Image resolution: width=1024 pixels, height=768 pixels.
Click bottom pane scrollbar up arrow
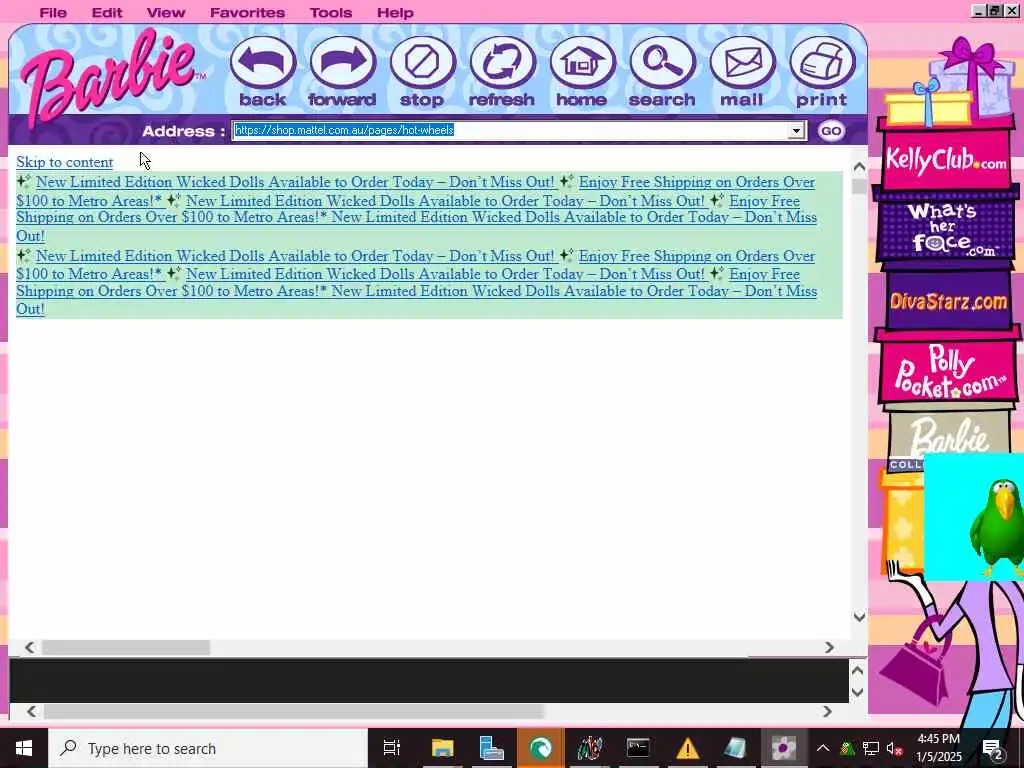click(x=858, y=670)
